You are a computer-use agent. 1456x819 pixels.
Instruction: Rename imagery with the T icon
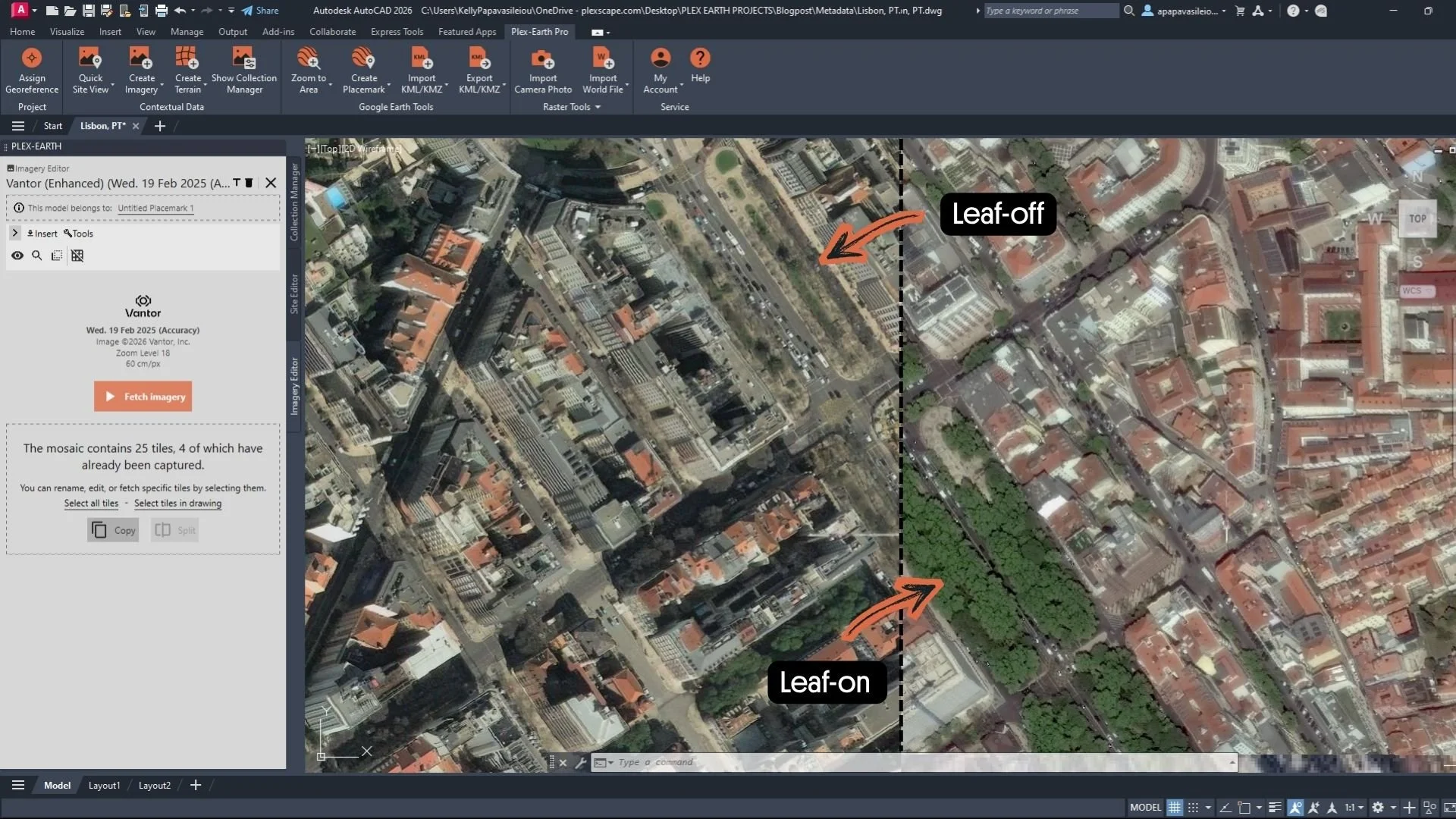(x=237, y=183)
